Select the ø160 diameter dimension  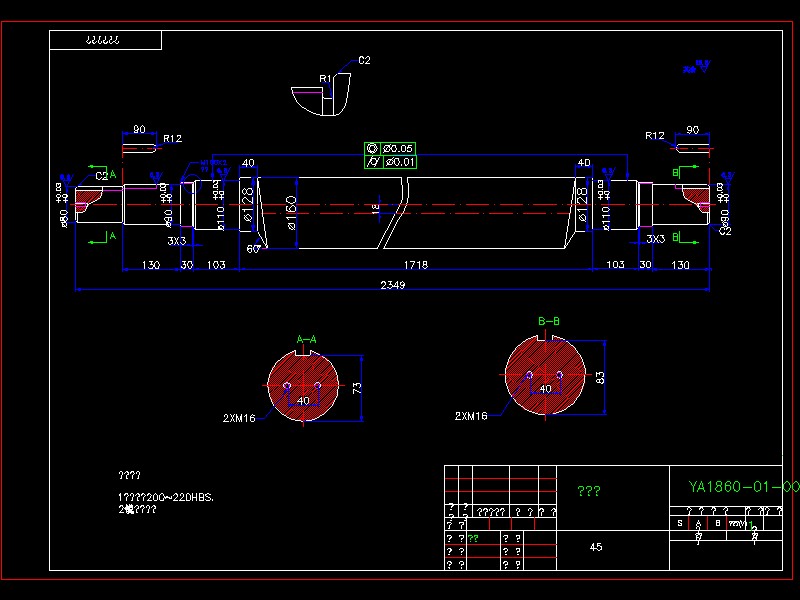(291, 213)
